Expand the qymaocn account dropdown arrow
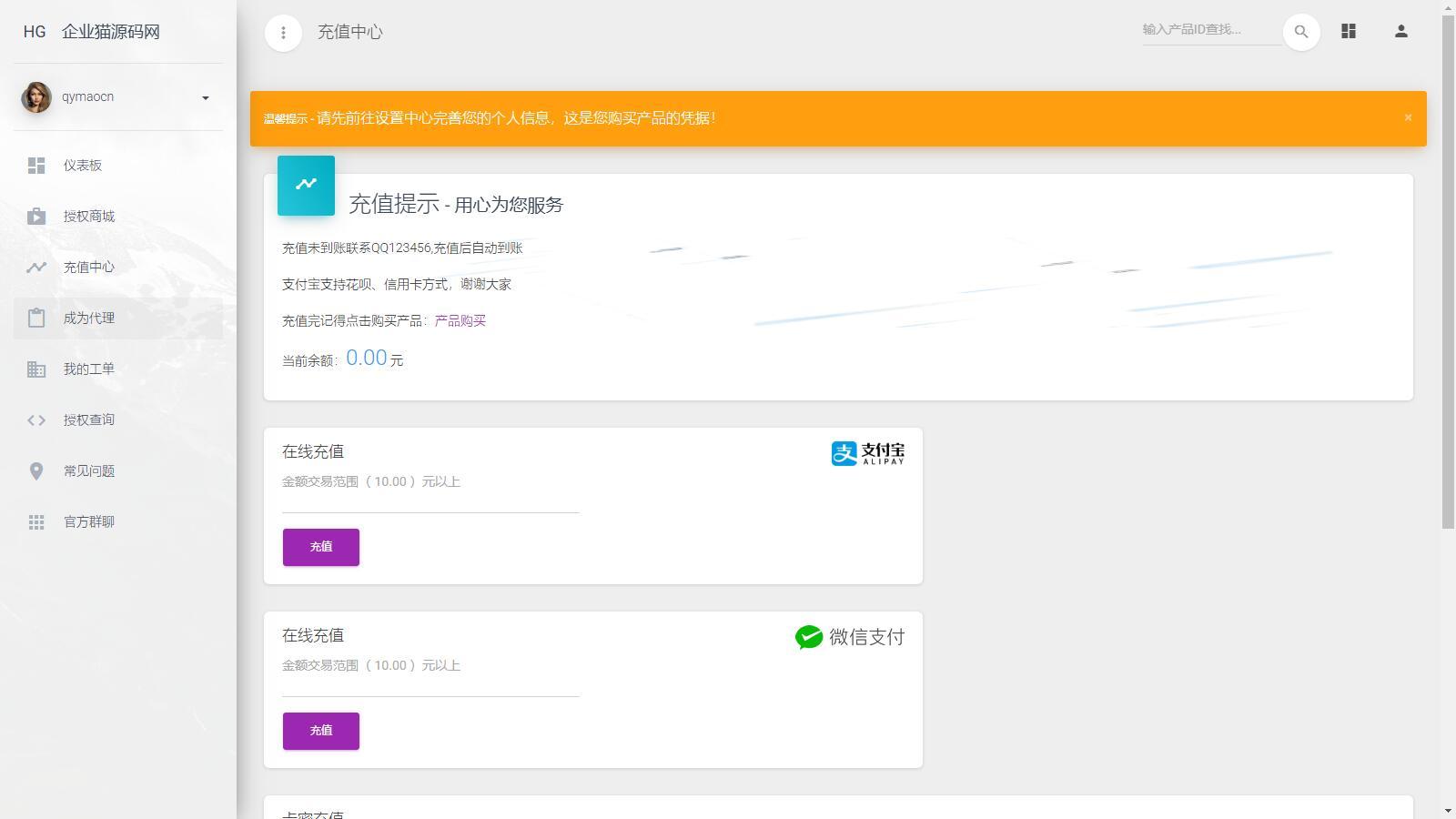The width and height of the screenshot is (1456, 819). pos(206,98)
